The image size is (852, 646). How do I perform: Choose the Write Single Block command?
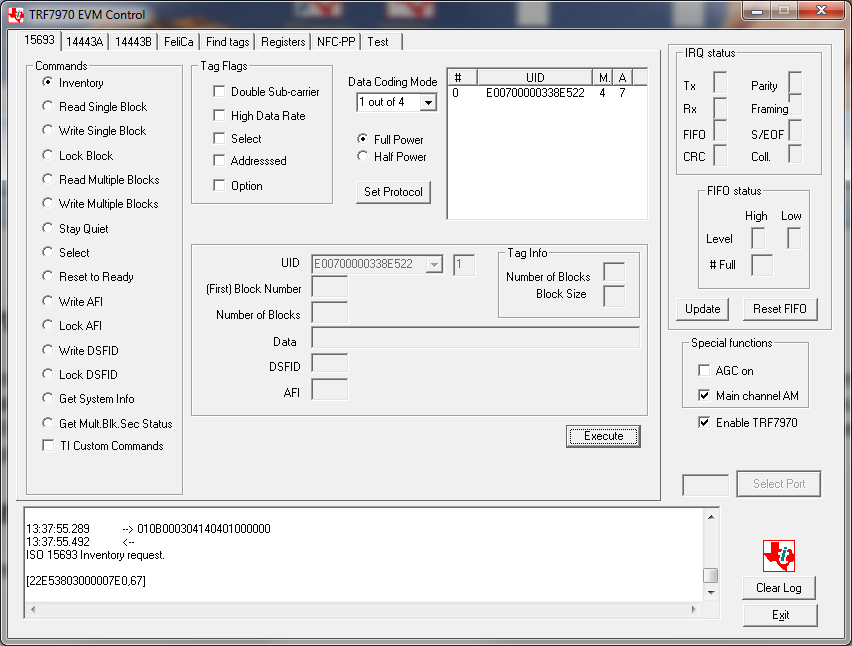coord(48,131)
